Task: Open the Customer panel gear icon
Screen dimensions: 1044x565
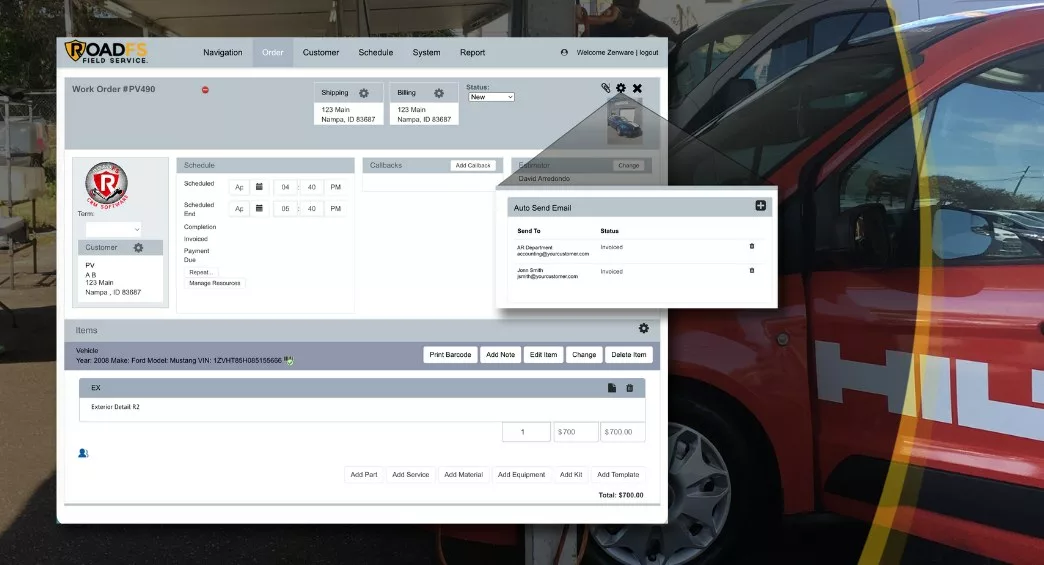Action: (138, 248)
